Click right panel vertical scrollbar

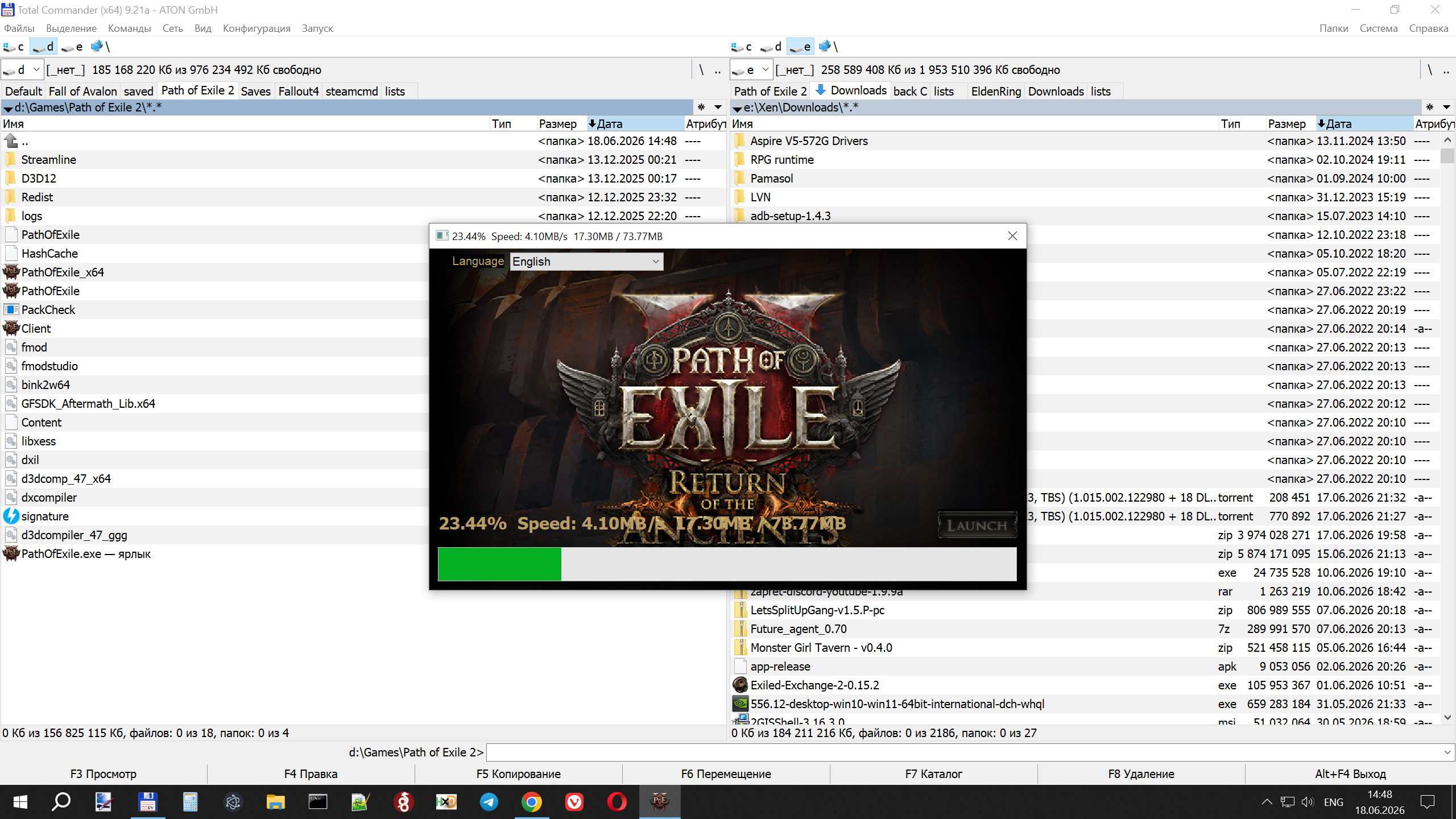pyautogui.click(x=1447, y=429)
